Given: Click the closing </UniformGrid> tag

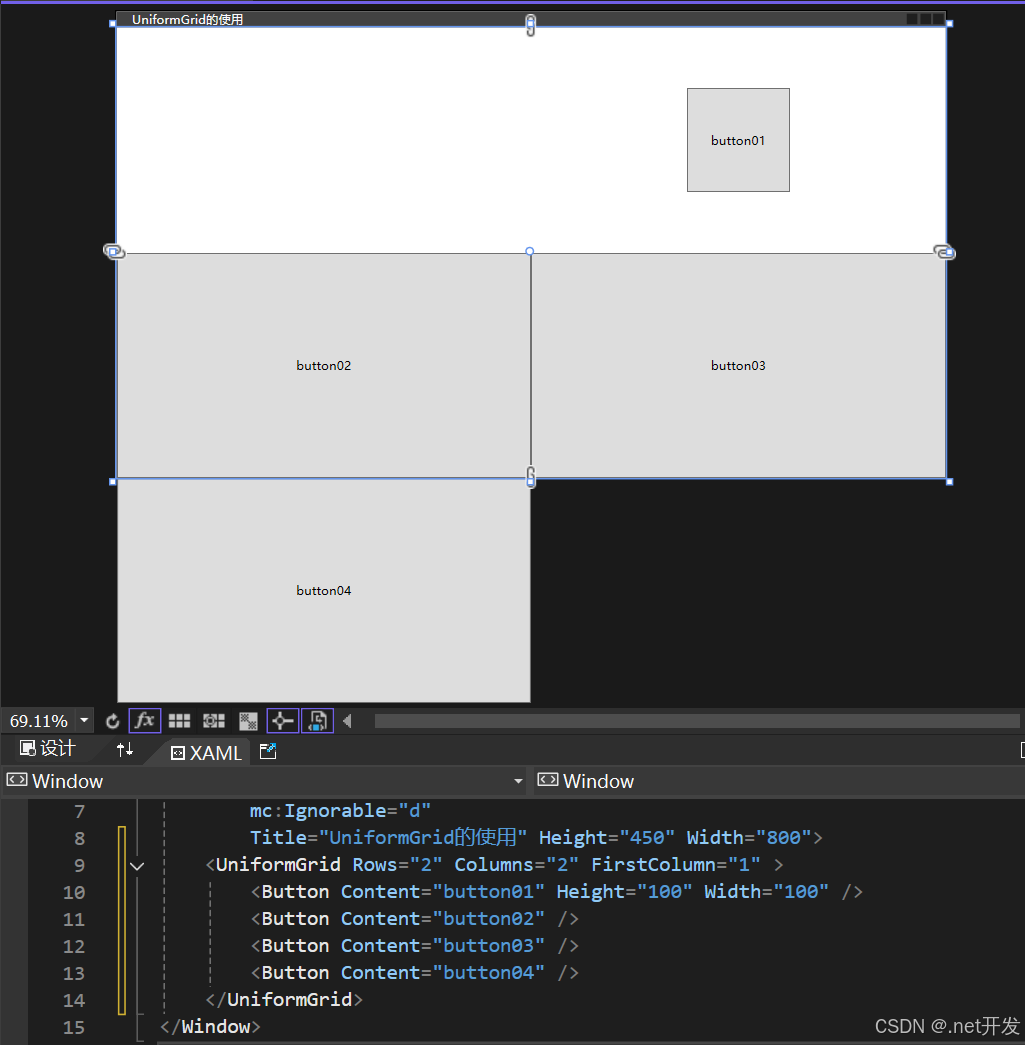Looking at the screenshot, I should click(285, 1000).
